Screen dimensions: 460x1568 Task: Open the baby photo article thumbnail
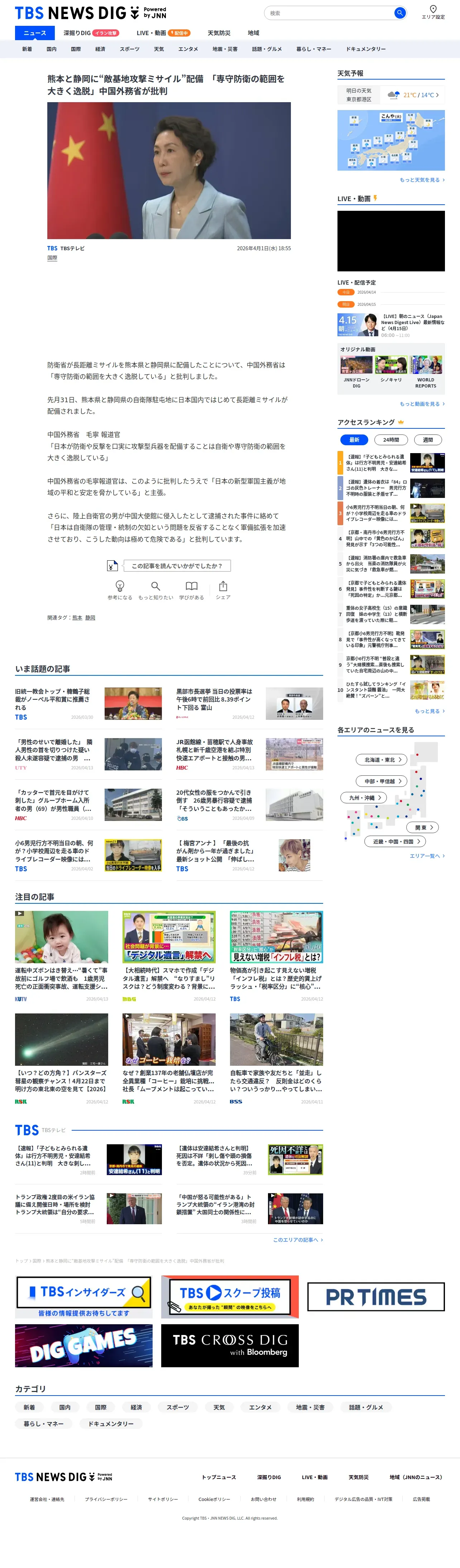point(62,937)
